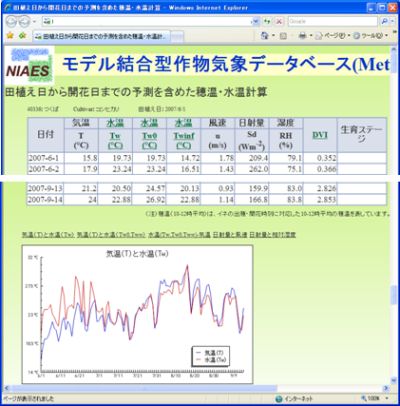Click the address bar field
Image resolution: width=400 pixels, height=406 pixels.
pos(147,22)
